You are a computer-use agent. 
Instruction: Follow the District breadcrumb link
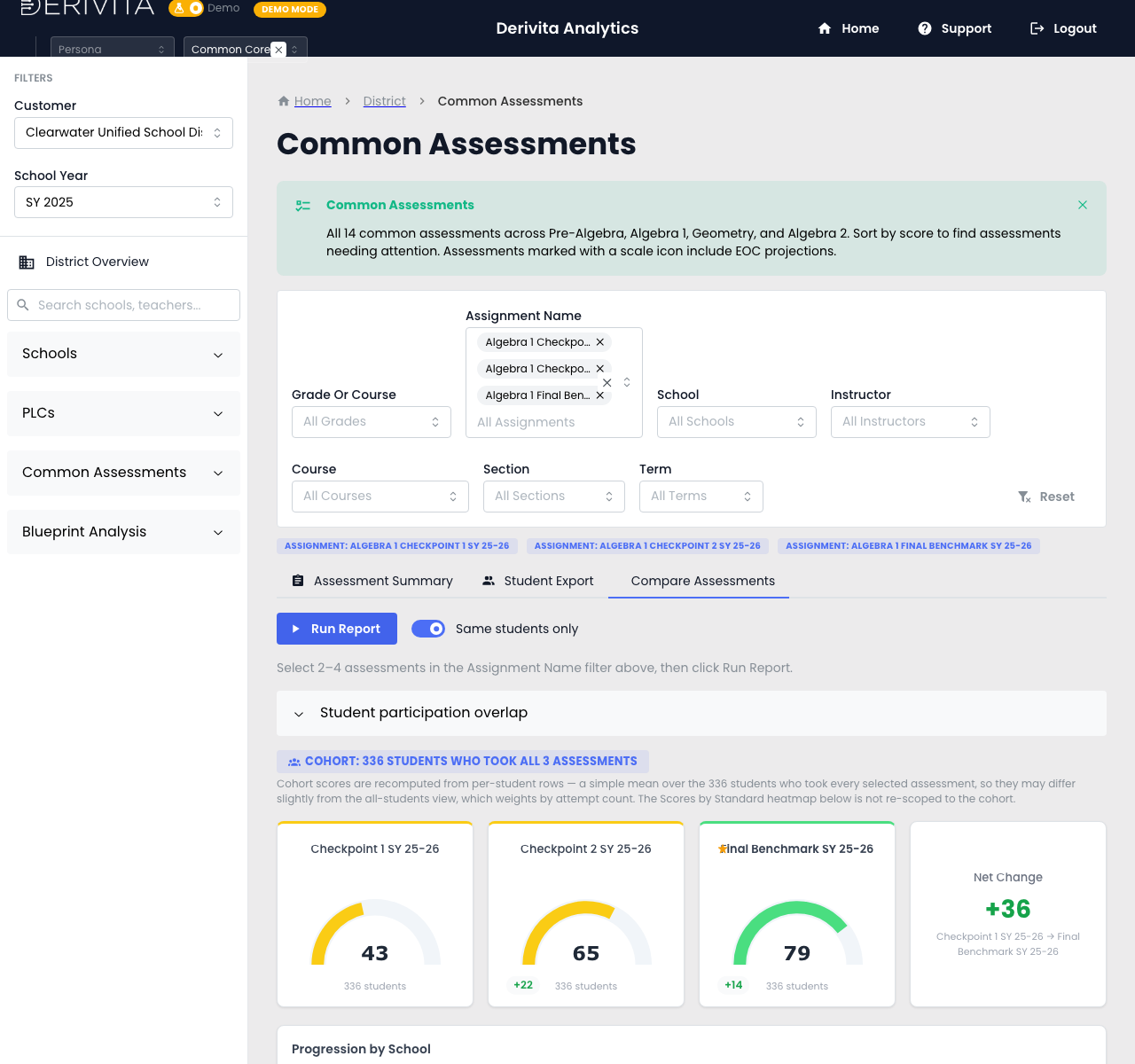click(x=385, y=101)
